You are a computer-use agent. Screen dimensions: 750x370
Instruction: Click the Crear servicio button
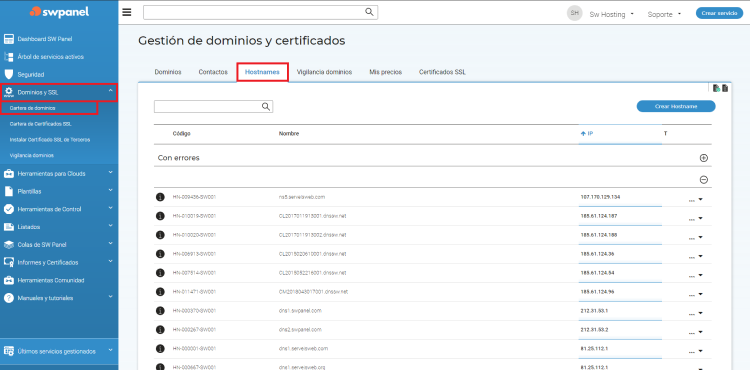point(719,13)
